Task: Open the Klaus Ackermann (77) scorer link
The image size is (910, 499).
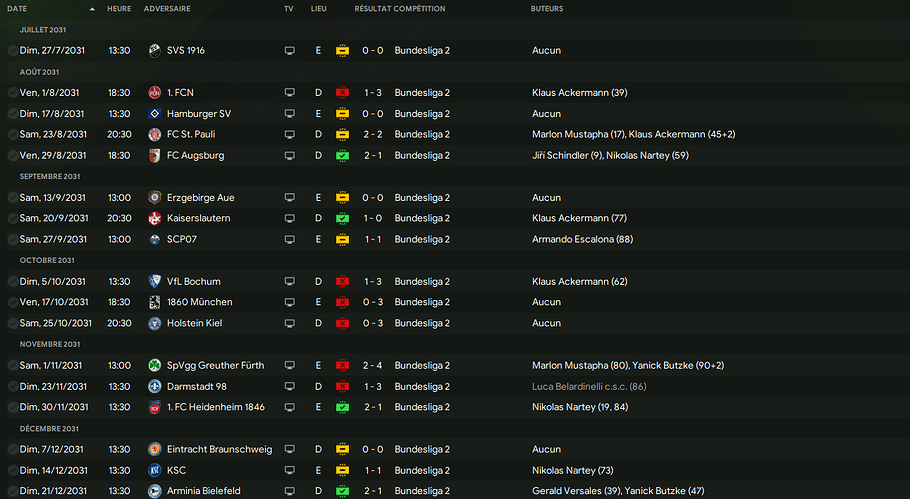Action: coord(579,218)
